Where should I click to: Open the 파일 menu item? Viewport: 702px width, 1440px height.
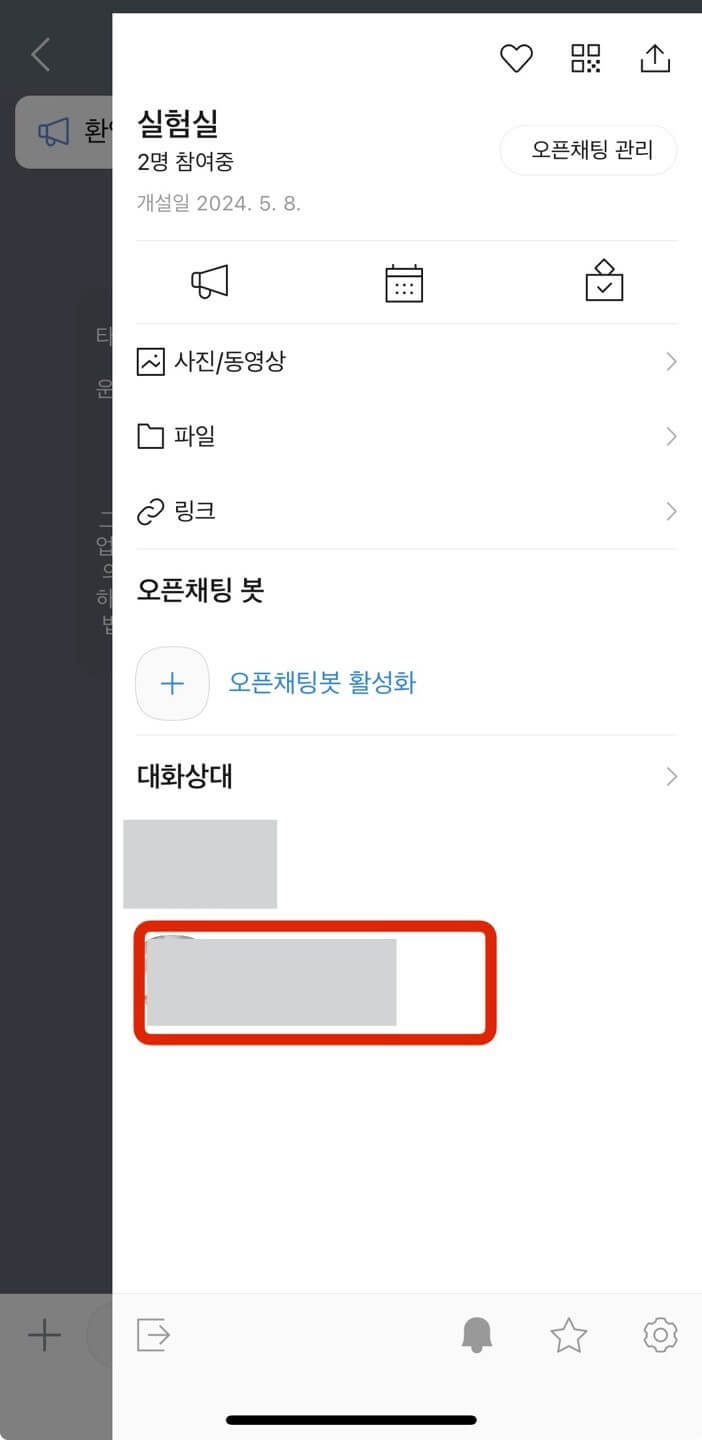click(x=407, y=437)
